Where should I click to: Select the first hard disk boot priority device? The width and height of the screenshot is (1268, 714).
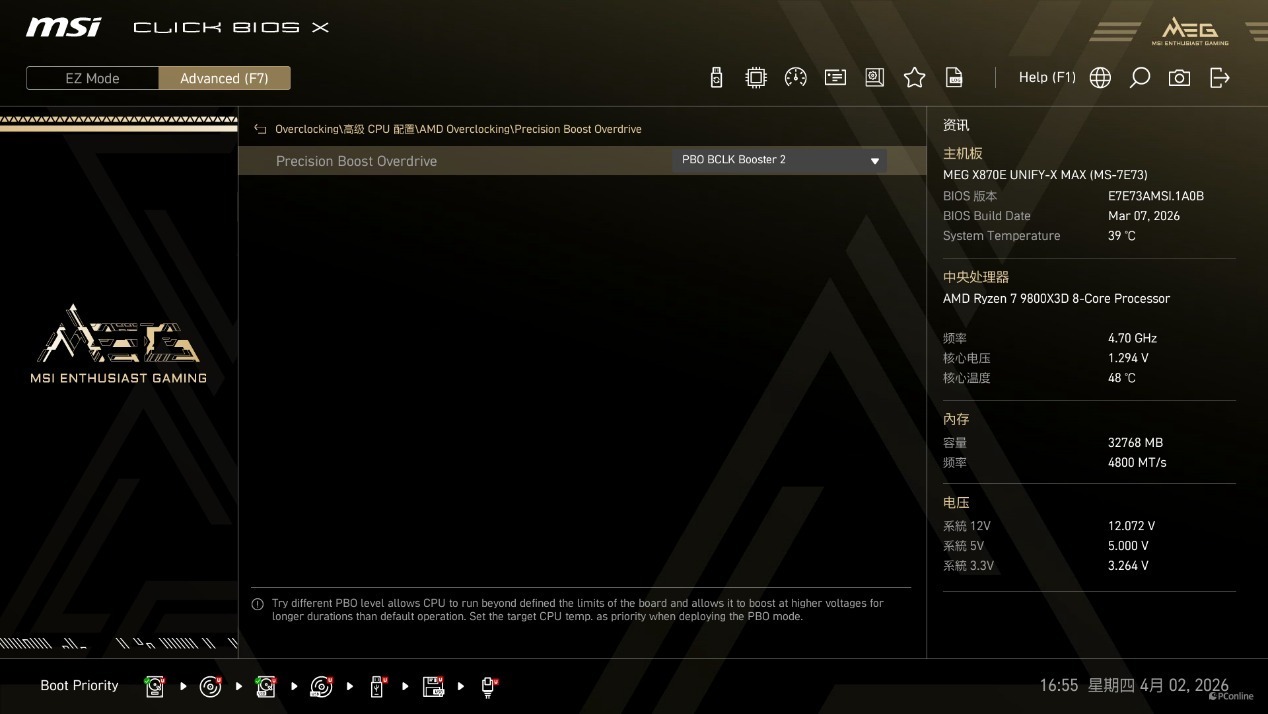(x=155, y=686)
